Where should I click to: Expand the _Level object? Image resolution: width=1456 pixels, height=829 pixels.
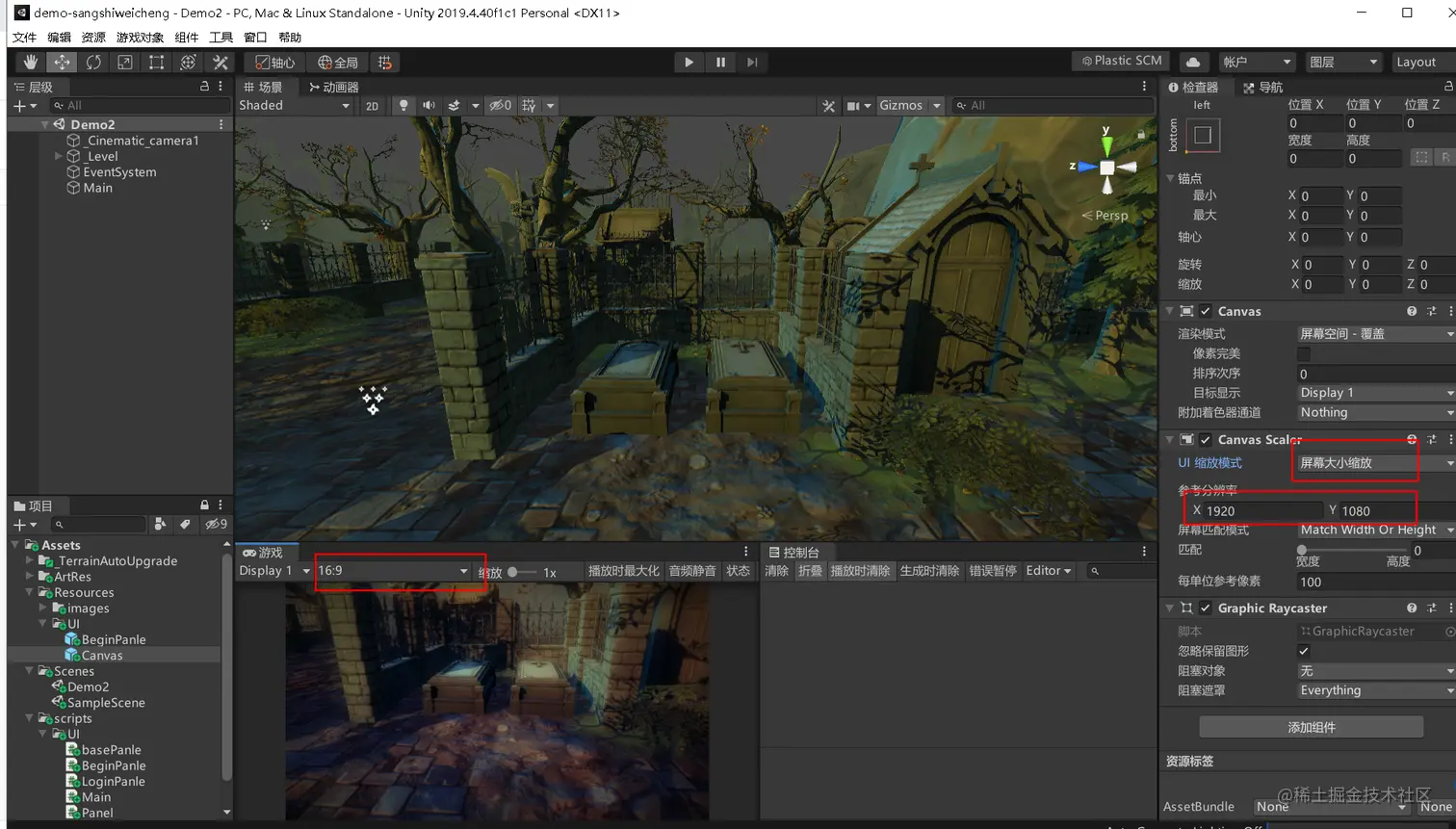tap(59, 156)
